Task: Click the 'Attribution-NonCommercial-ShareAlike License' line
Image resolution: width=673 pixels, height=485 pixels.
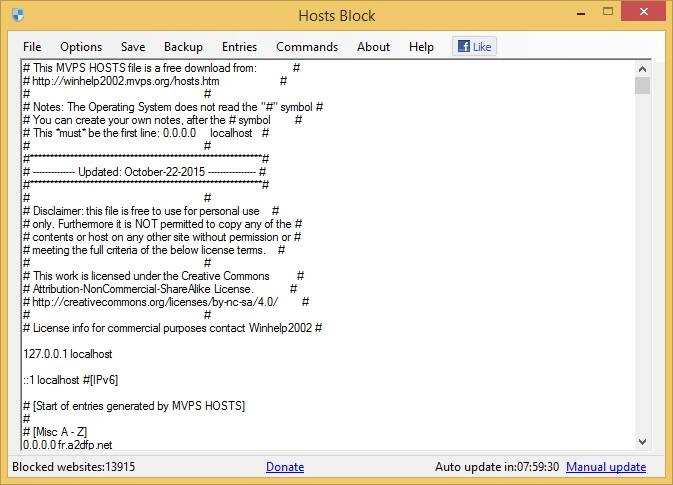Action: pyautogui.click(x=160, y=289)
